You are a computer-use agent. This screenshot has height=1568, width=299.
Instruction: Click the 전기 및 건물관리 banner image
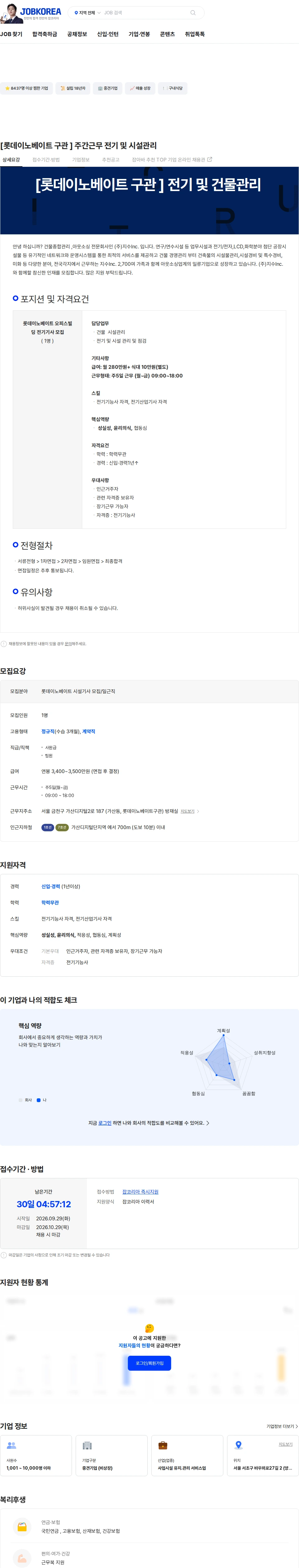[149, 200]
